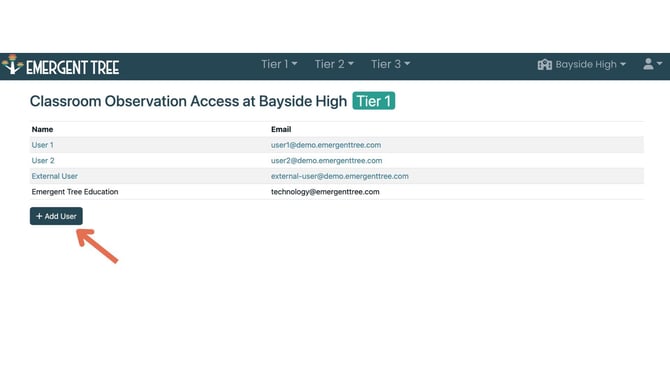
Task: Open the User 1 name link
Action: click(42, 145)
